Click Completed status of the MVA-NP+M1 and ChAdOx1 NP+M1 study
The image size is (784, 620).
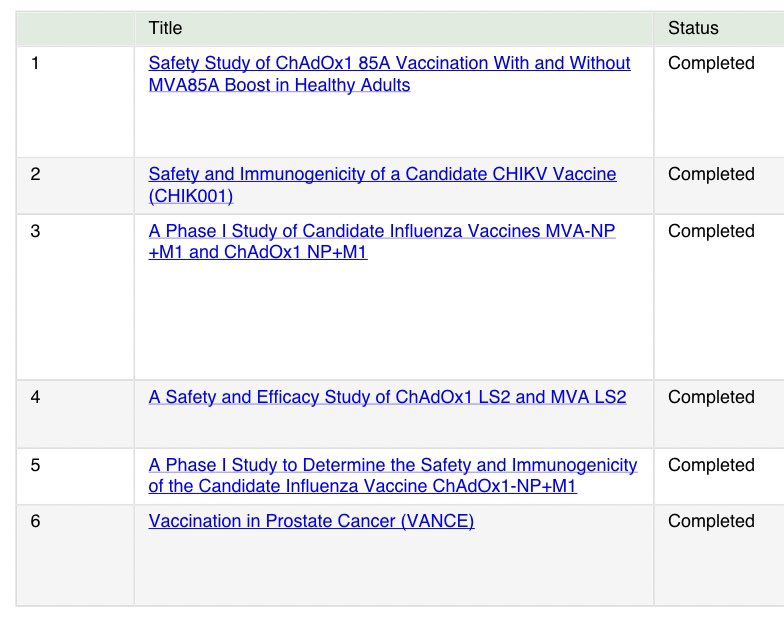(x=711, y=231)
